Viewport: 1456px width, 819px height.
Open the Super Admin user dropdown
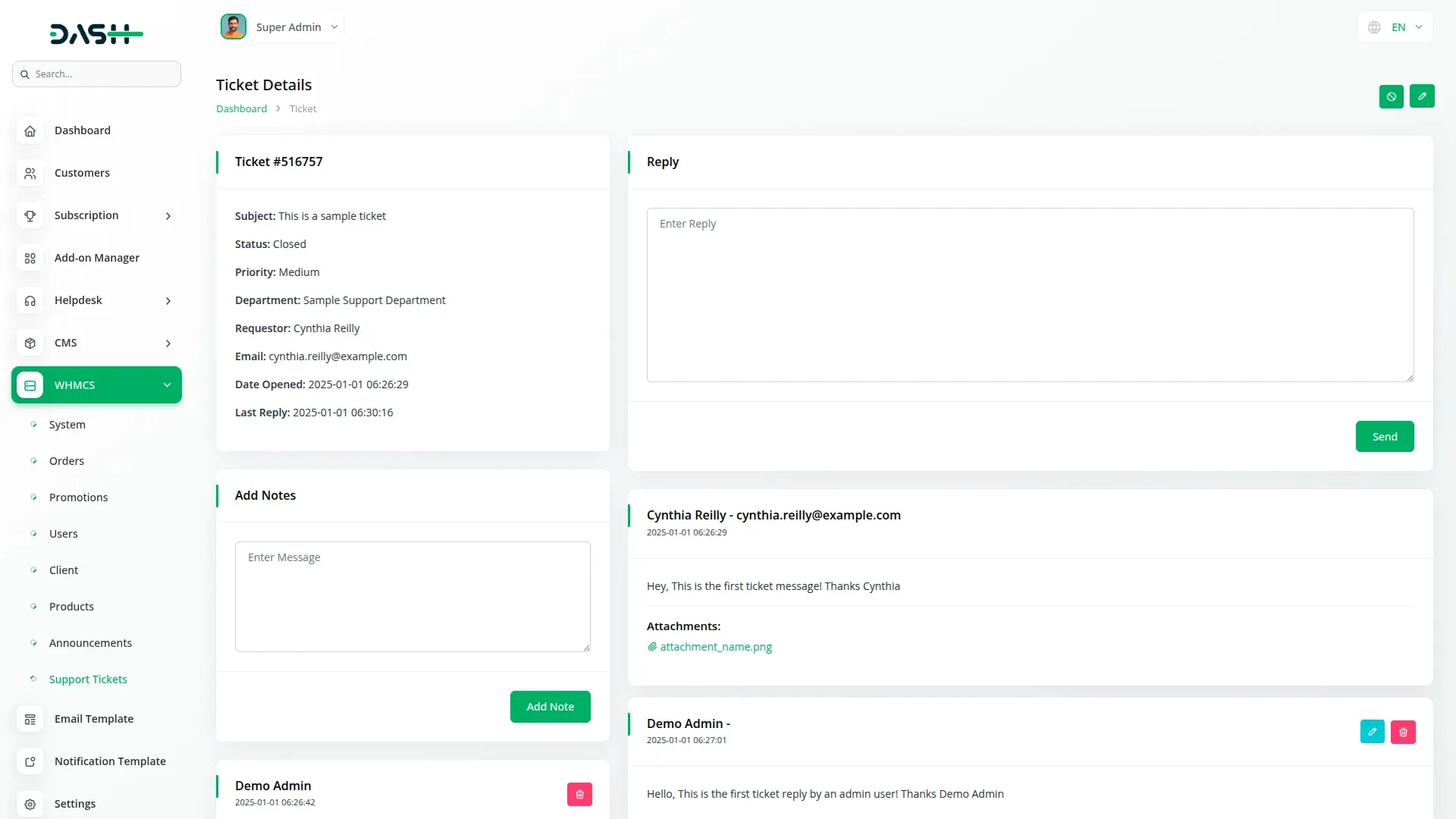[x=288, y=27]
